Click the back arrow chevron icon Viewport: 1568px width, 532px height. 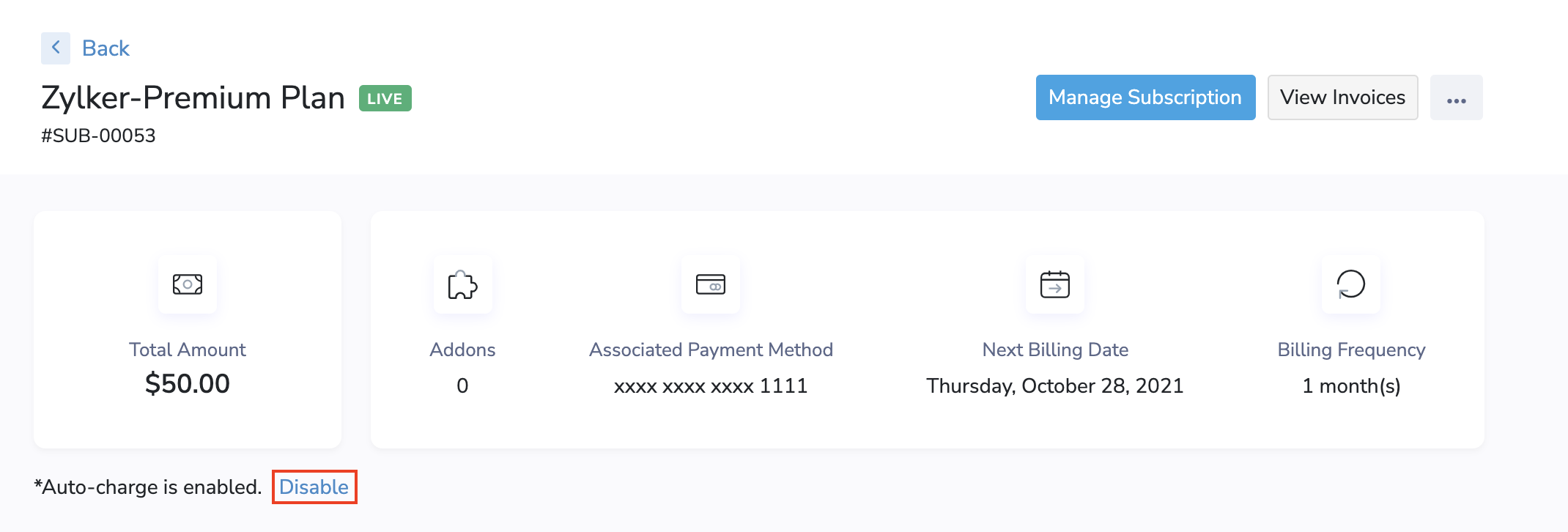(56, 48)
